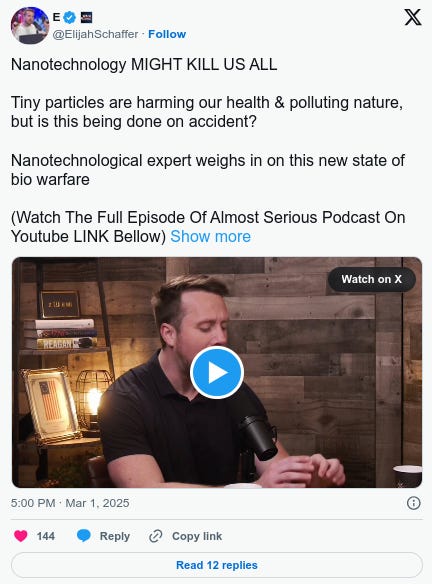Click the chain link copy icon

155,536
